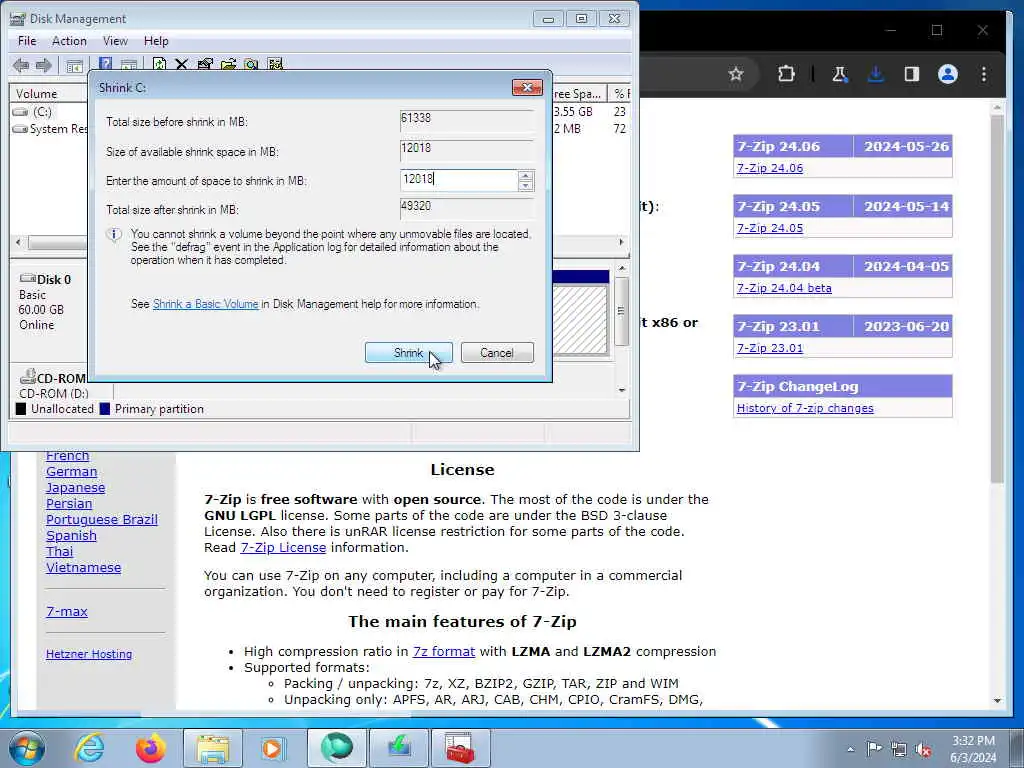The width and height of the screenshot is (1024, 768).
Task: Click the Chrome Labs flask icon
Action: click(x=839, y=74)
